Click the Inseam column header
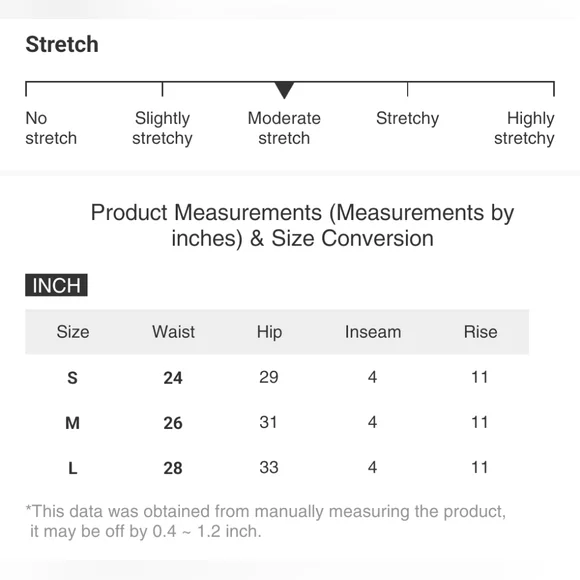Image resolution: width=580 pixels, height=580 pixels. pos(373,332)
